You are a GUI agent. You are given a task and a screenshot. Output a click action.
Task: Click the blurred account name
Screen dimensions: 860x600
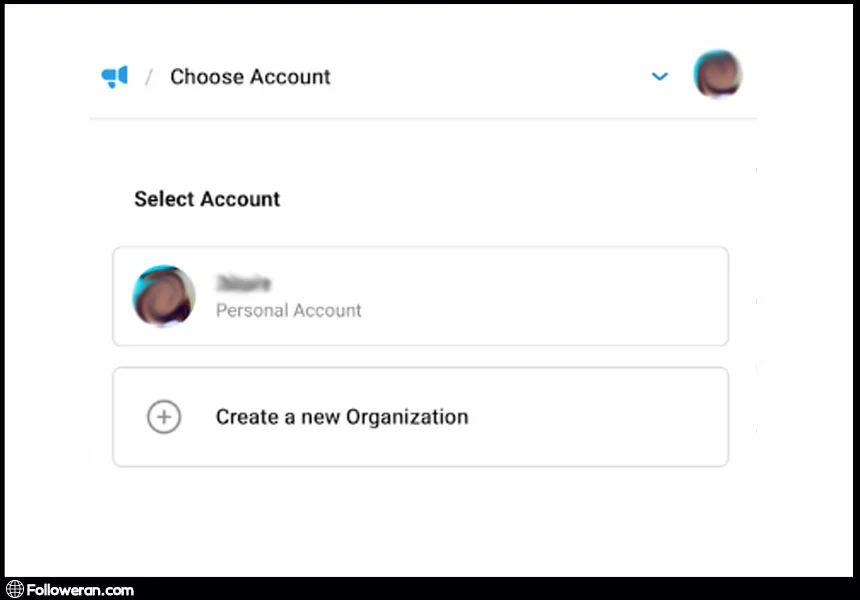click(x=245, y=284)
